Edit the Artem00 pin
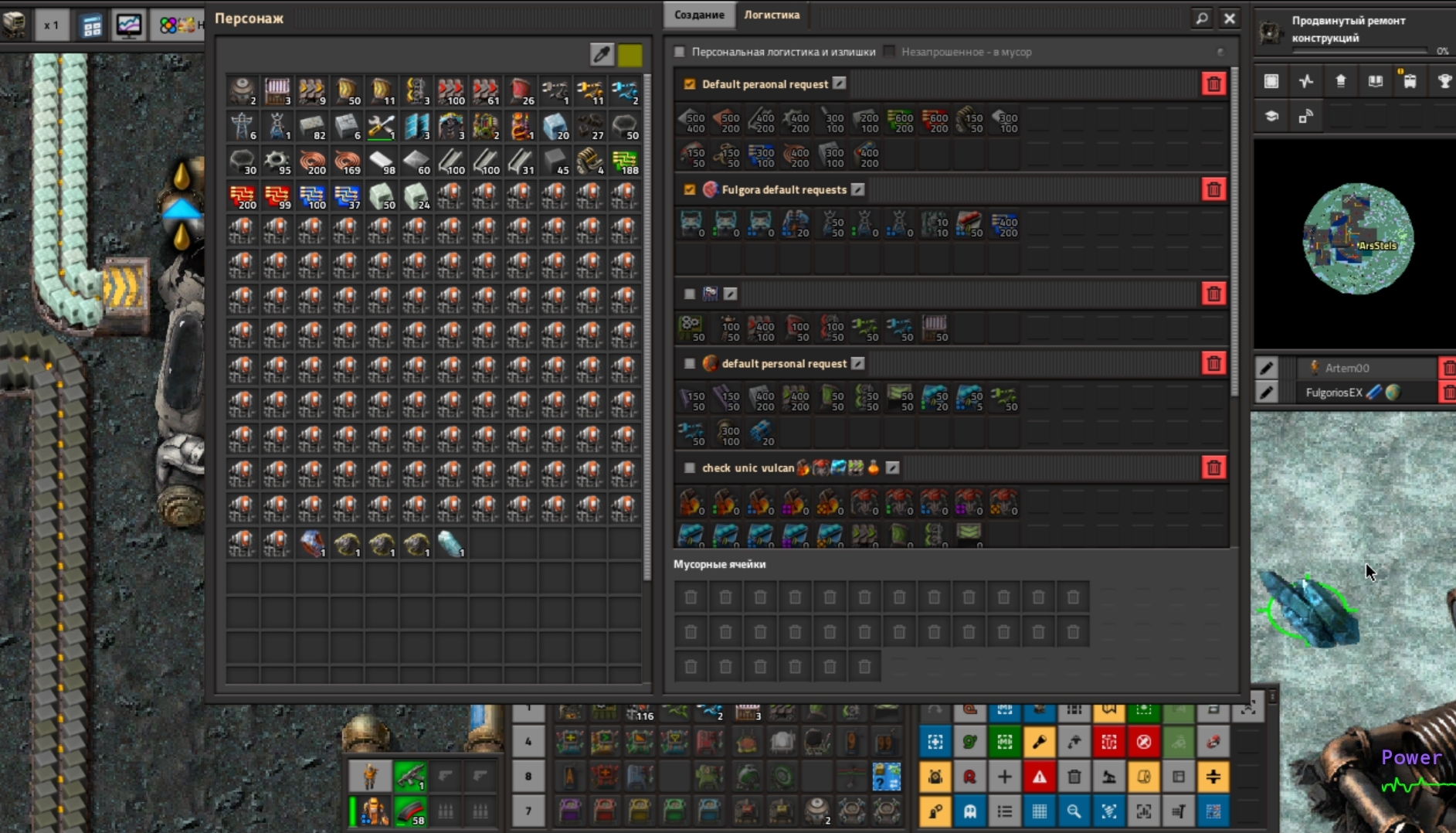The width and height of the screenshot is (1456, 833). (1267, 368)
